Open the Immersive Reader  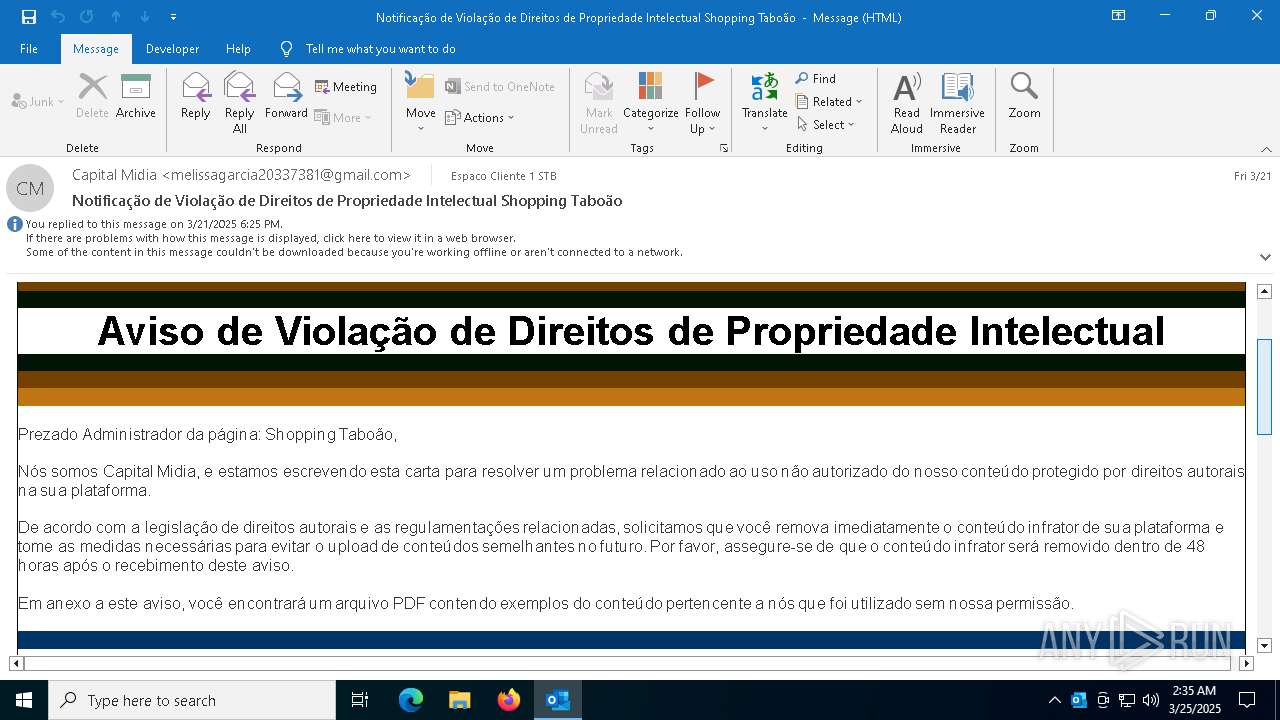tap(958, 102)
